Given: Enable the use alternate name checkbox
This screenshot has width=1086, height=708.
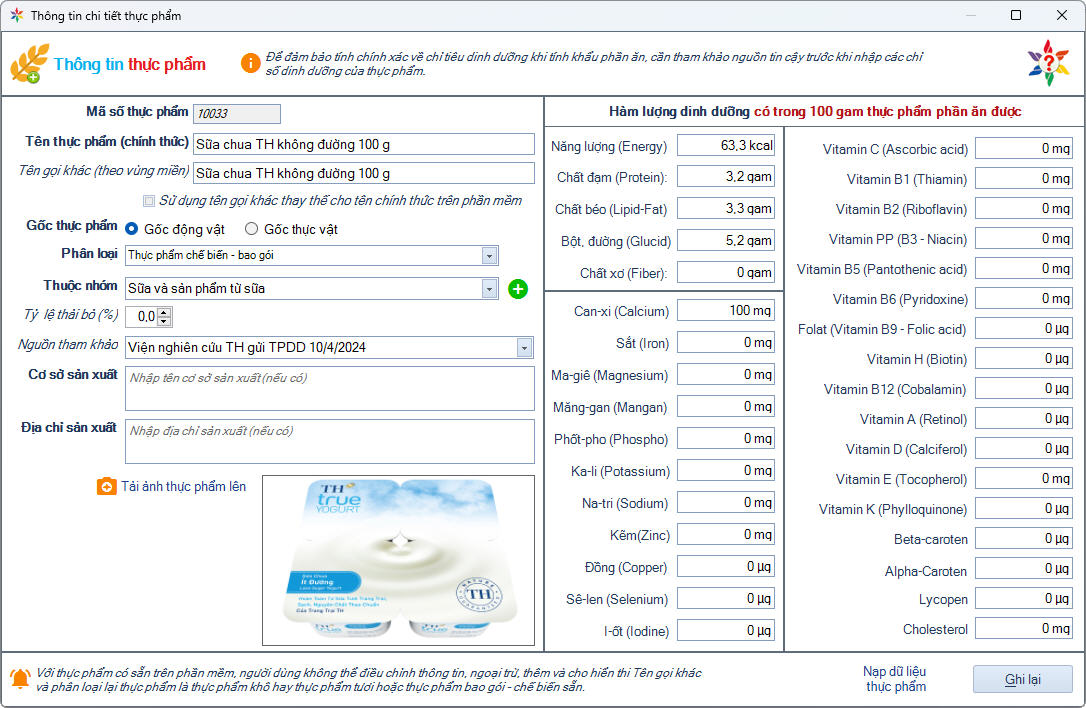Looking at the screenshot, I should pyautogui.click(x=149, y=201).
